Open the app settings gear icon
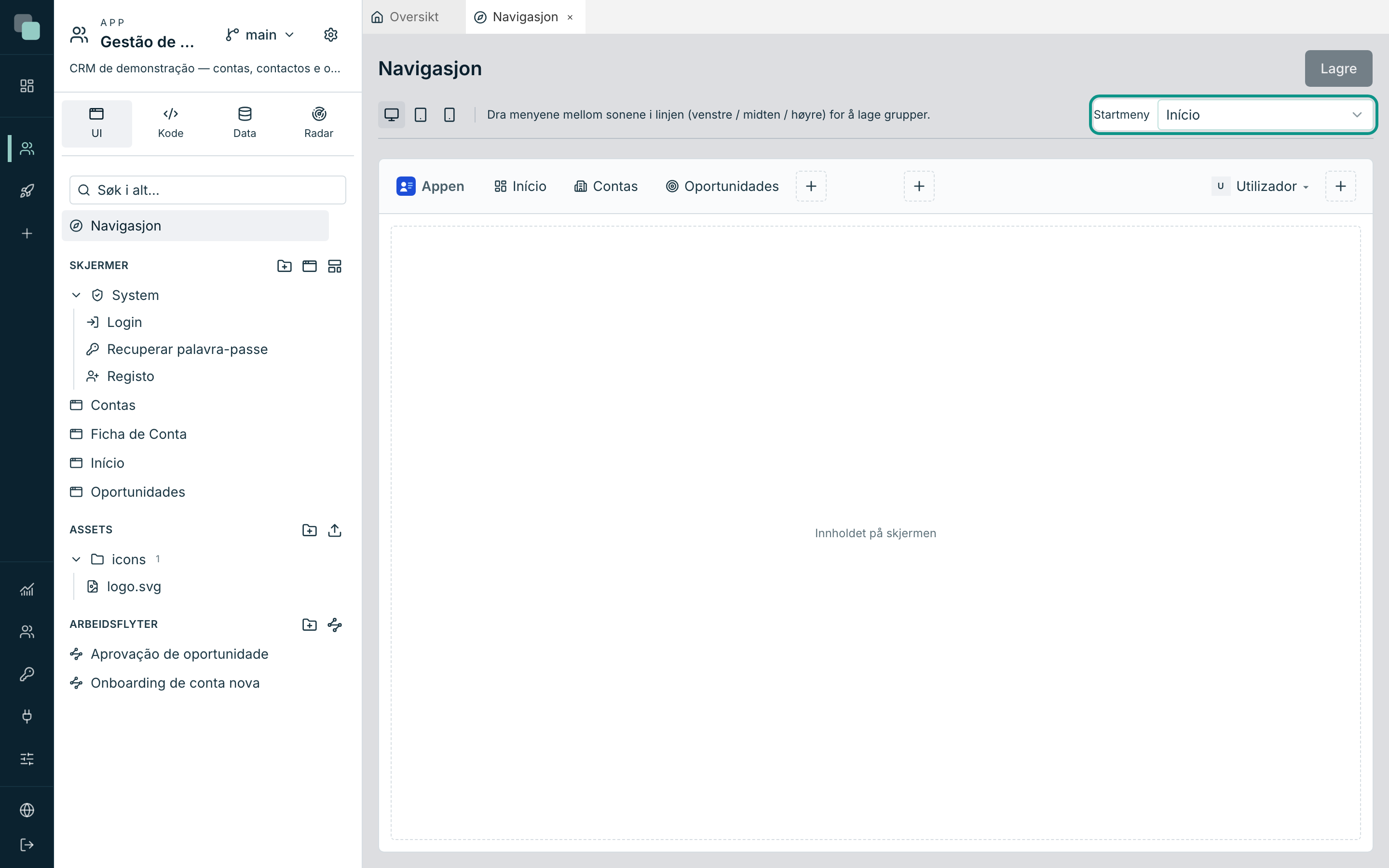The width and height of the screenshot is (1389, 868). (x=330, y=35)
